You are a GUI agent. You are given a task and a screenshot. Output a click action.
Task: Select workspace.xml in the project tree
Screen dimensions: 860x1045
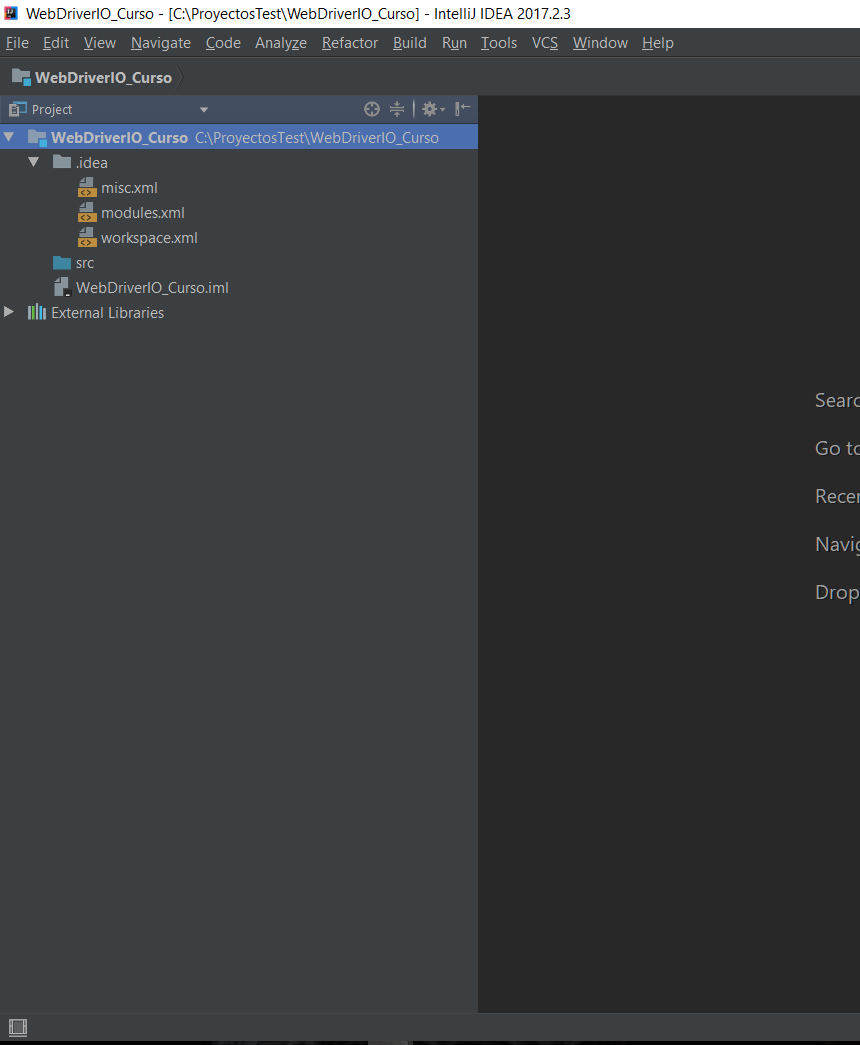[x=149, y=238]
